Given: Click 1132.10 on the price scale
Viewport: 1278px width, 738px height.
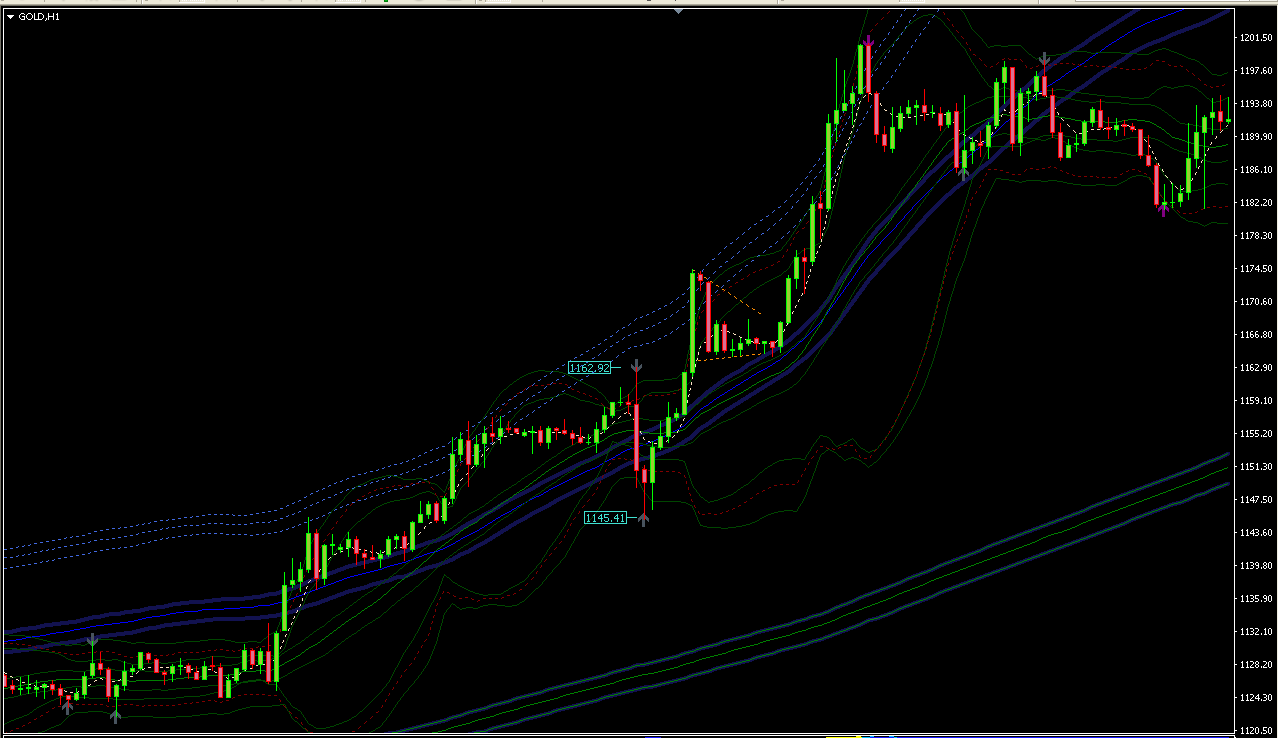Looking at the screenshot, I should point(1255,632).
